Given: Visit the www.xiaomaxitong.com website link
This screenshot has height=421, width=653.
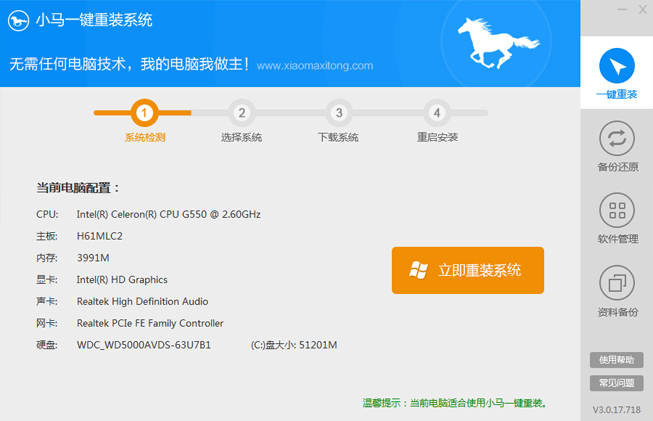Looking at the screenshot, I should [x=314, y=66].
